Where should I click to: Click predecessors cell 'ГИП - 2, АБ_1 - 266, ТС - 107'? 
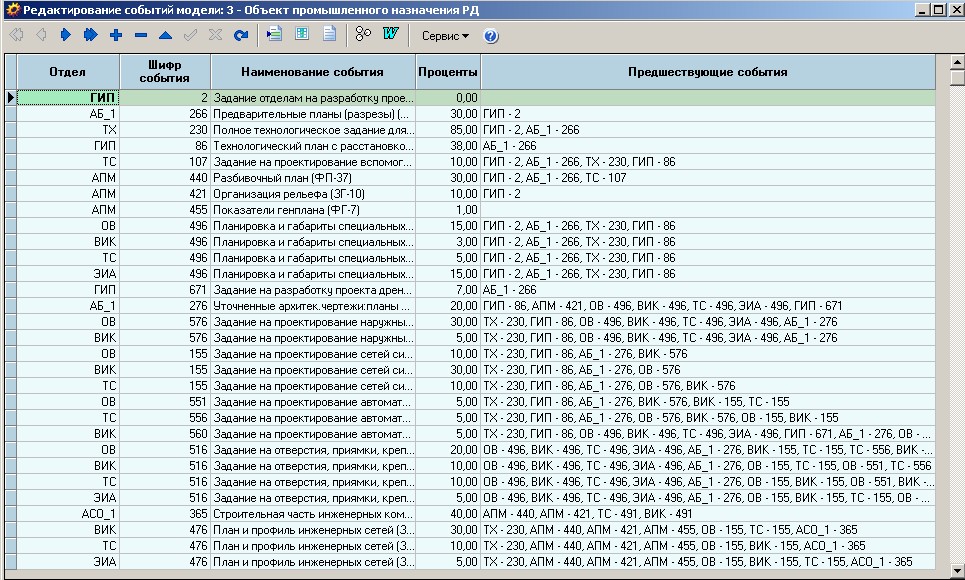[x=708, y=178]
